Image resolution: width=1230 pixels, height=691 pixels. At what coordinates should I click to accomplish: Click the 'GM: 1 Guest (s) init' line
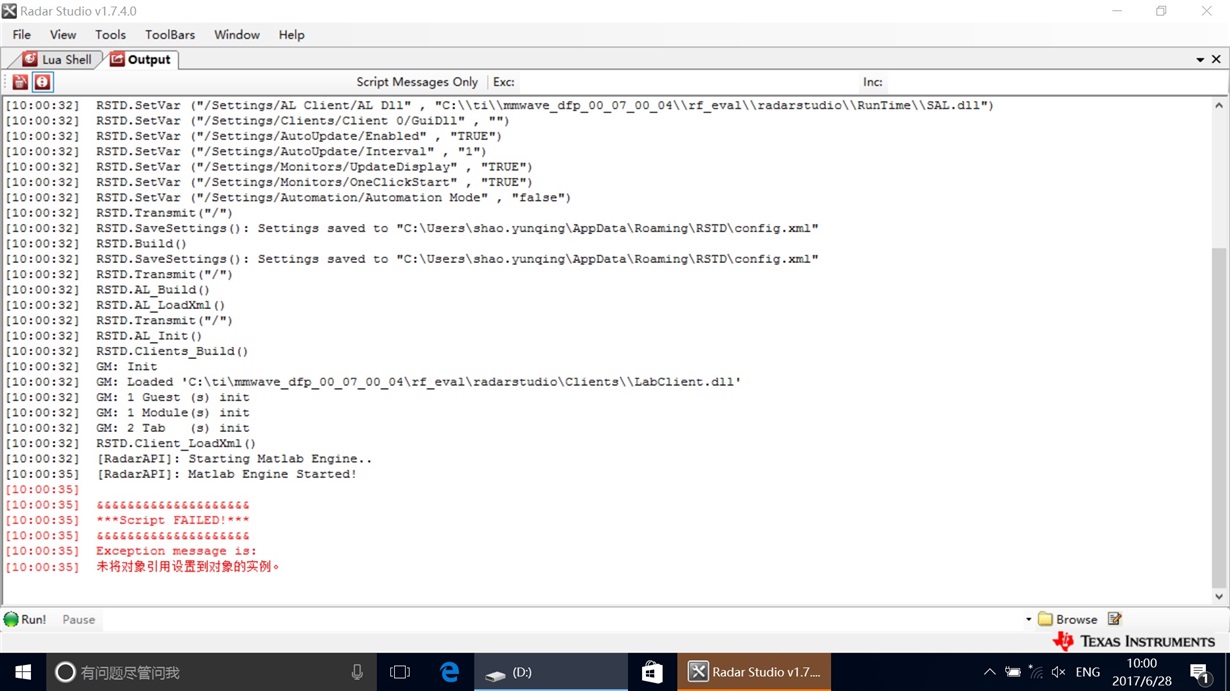click(x=172, y=397)
